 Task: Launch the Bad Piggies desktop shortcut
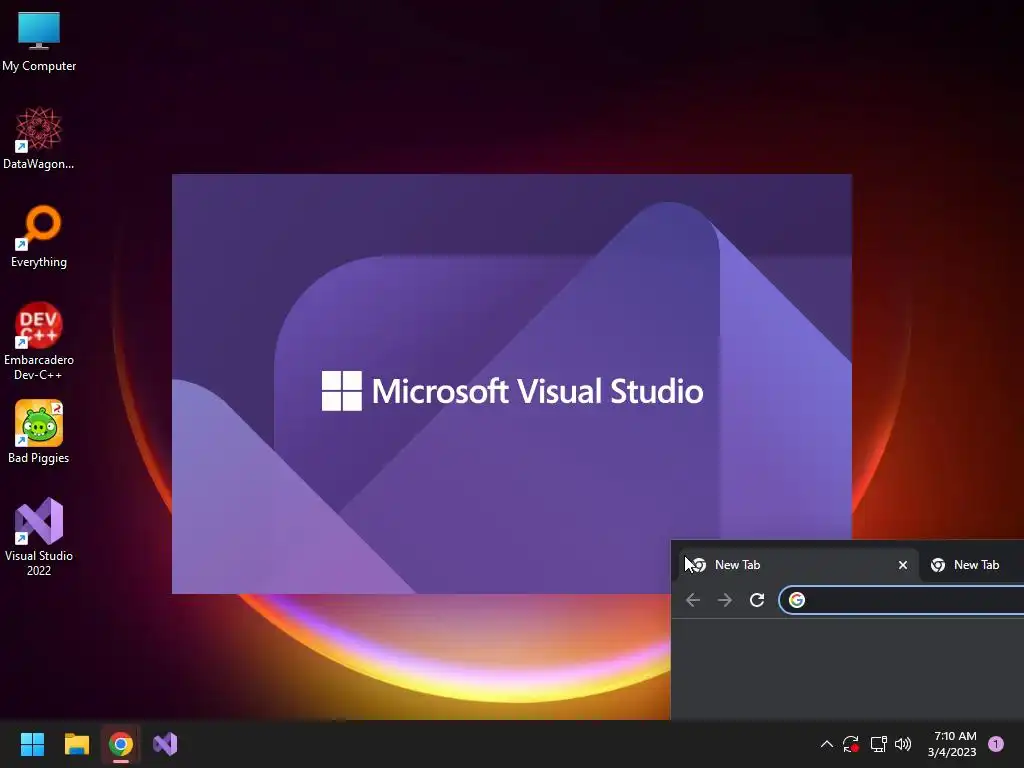click(39, 432)
